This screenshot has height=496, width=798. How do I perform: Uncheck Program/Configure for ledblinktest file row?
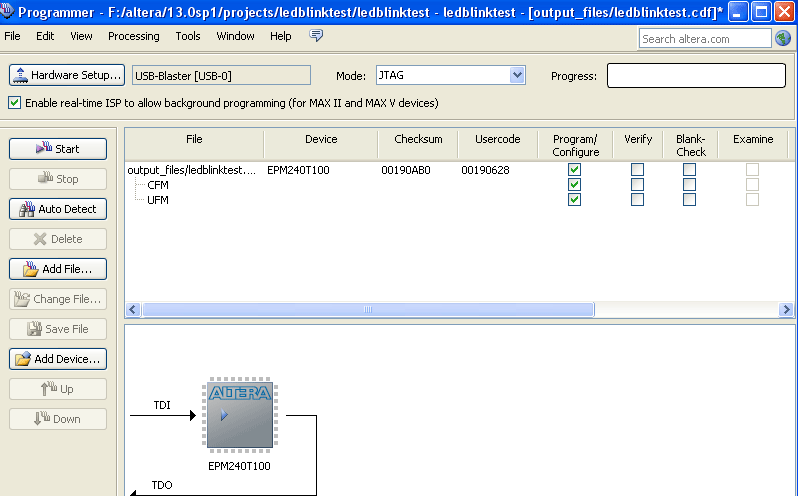pos(574,169)
